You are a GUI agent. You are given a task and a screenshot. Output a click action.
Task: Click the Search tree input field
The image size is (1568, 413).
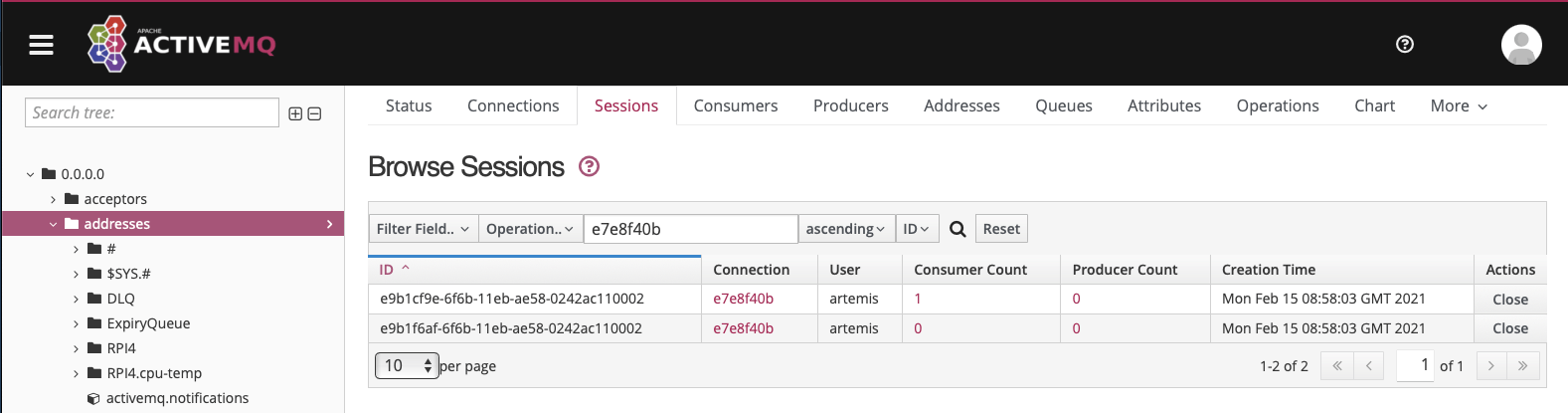tap(152, 112)
